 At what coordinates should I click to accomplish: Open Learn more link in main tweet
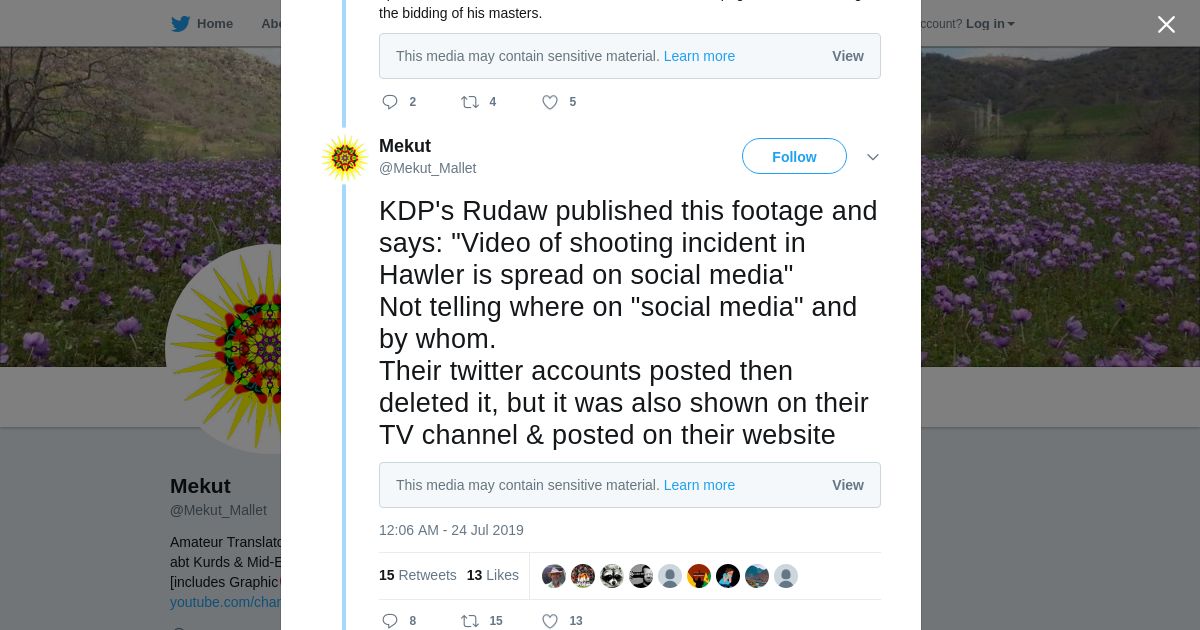(x=699, y=485)
